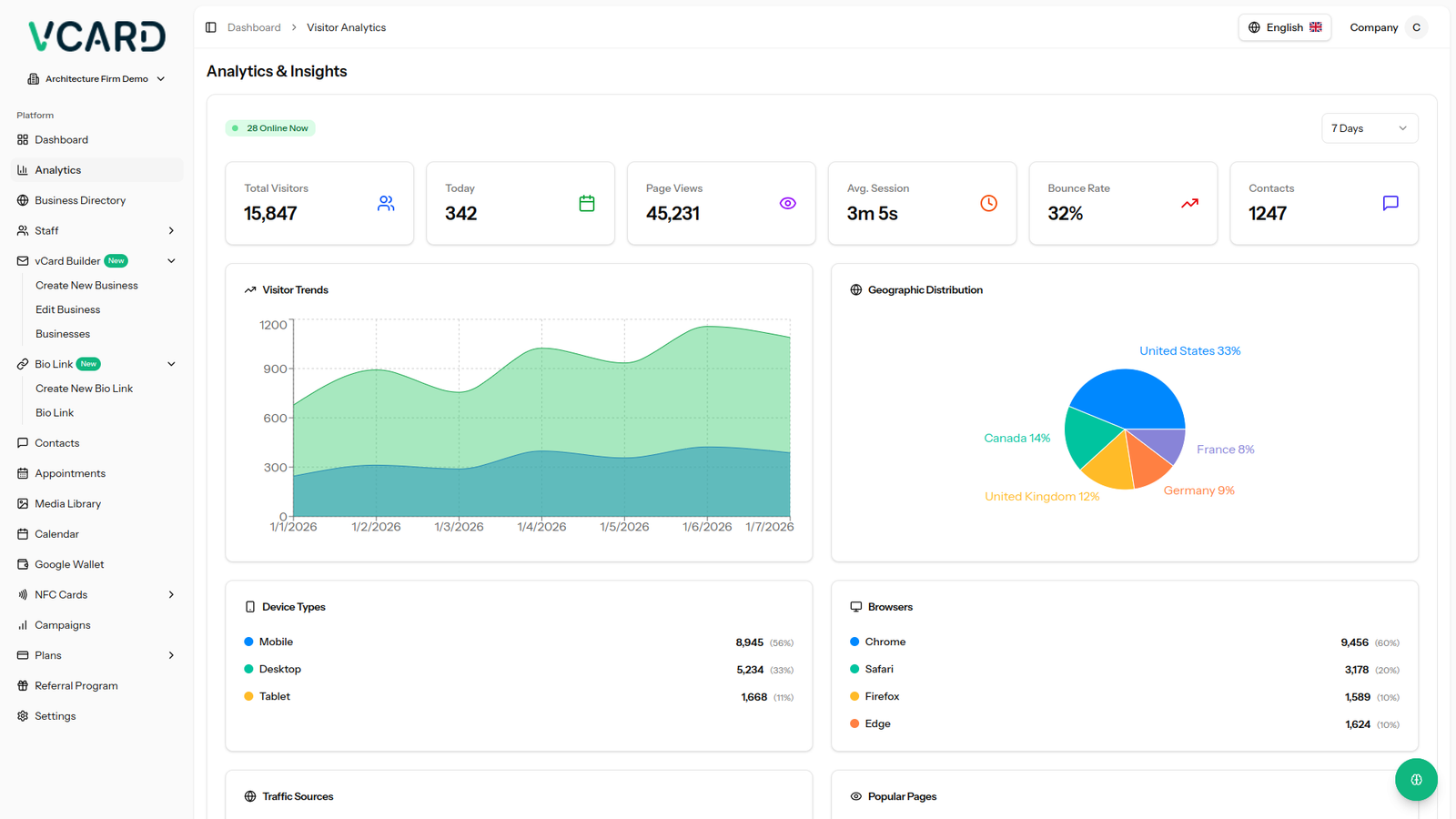This screenshot has height=819, width=1456.
Task: Go to the Appointments page
Action: click(x=70, y=473)
